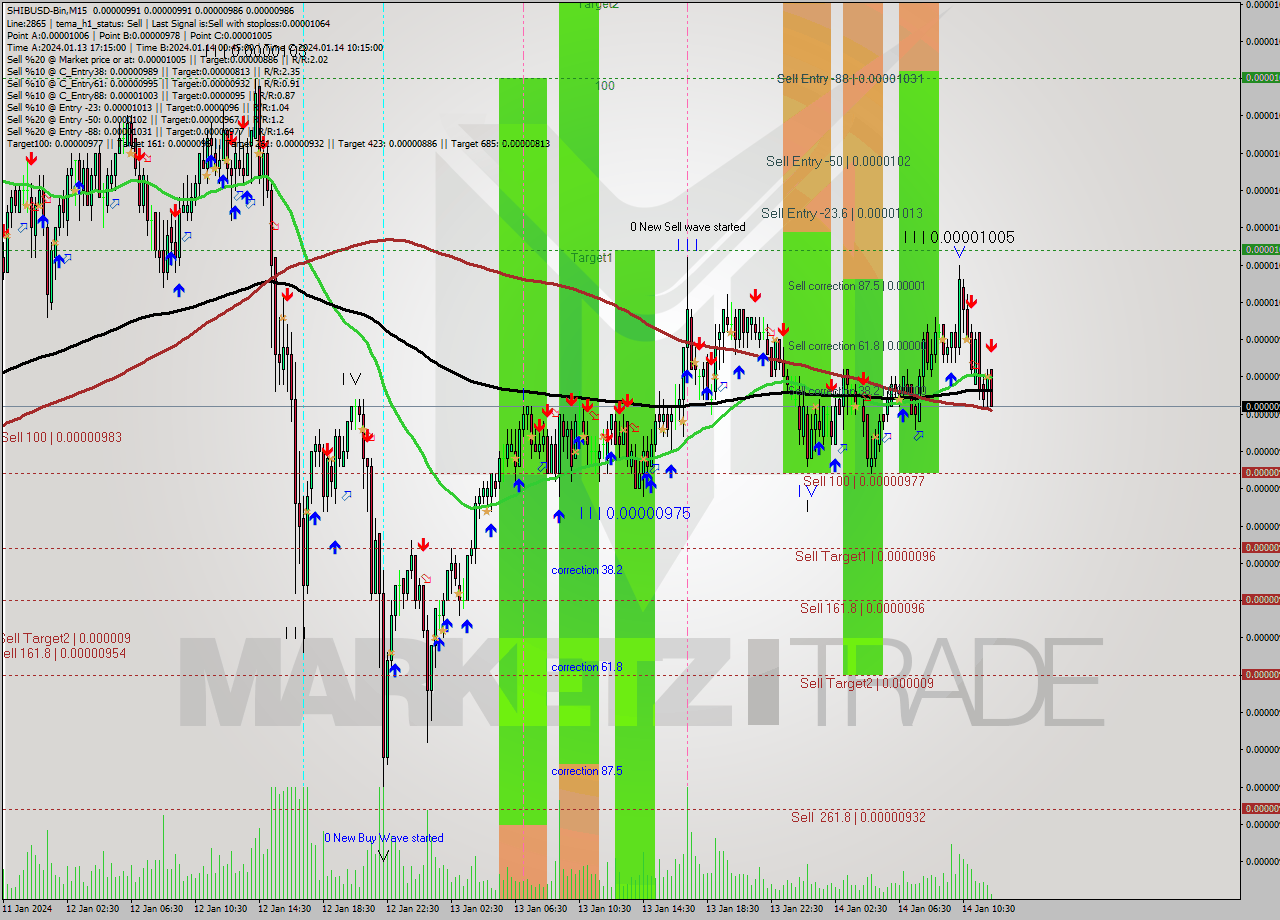Viewport: 1280px width, 920px height.
Task: Click 'Sell correction 87.5 | 0.00001' label
Action: 857,286
